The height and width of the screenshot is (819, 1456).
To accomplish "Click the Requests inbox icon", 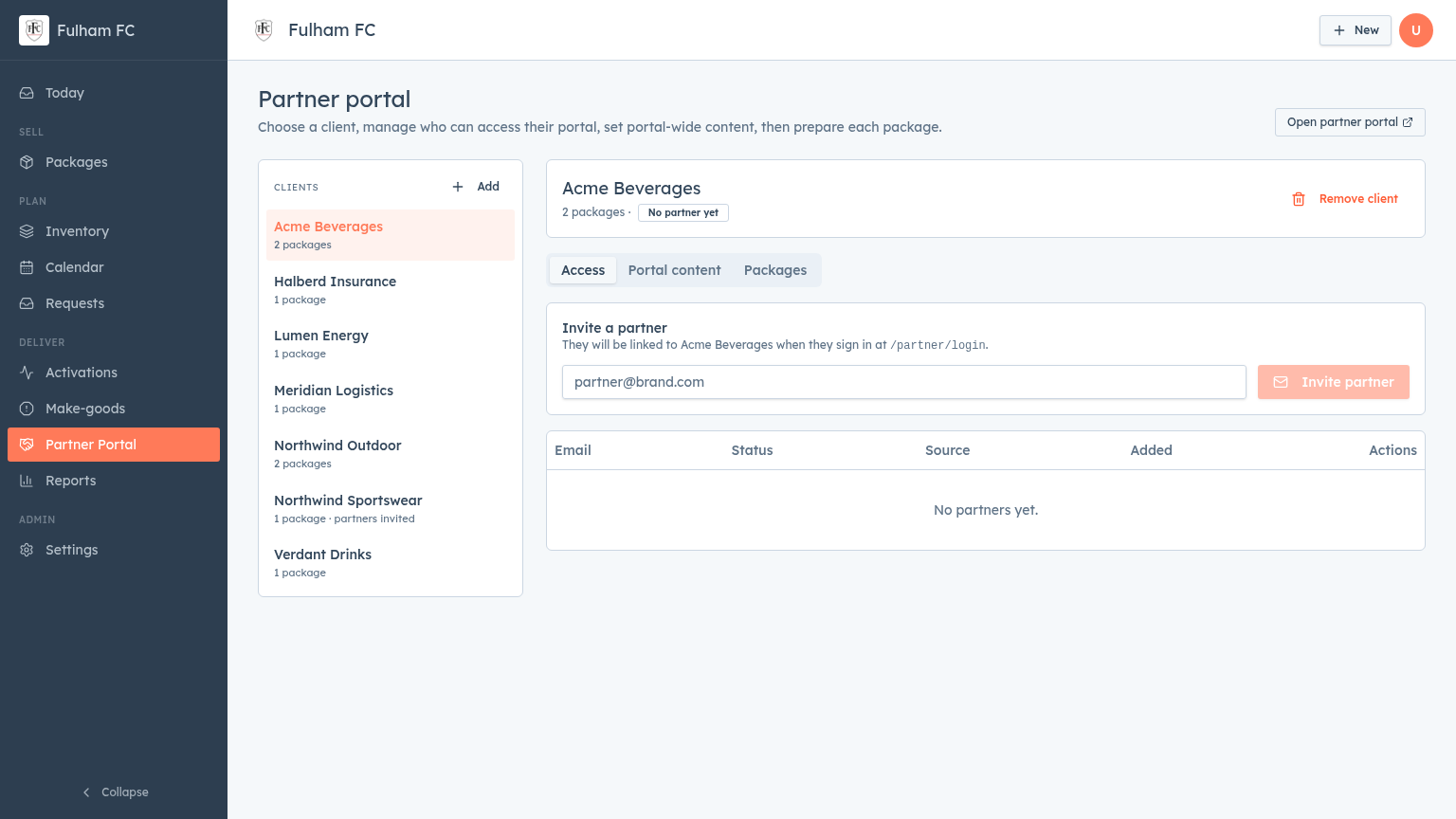I will point(27,303).
